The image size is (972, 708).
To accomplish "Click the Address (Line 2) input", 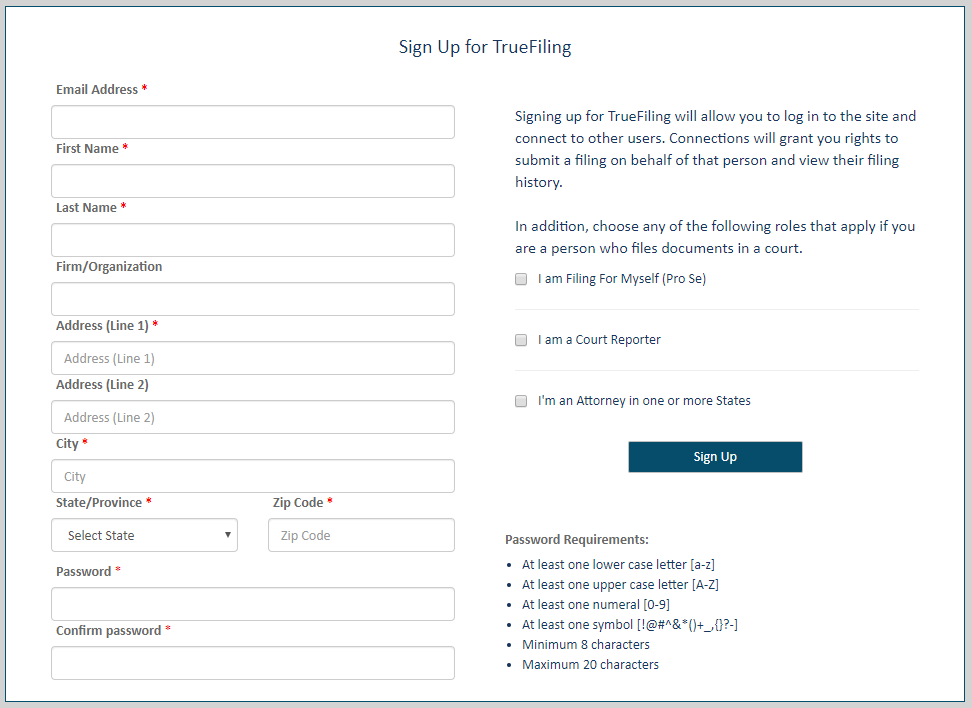I will [252, 417].
